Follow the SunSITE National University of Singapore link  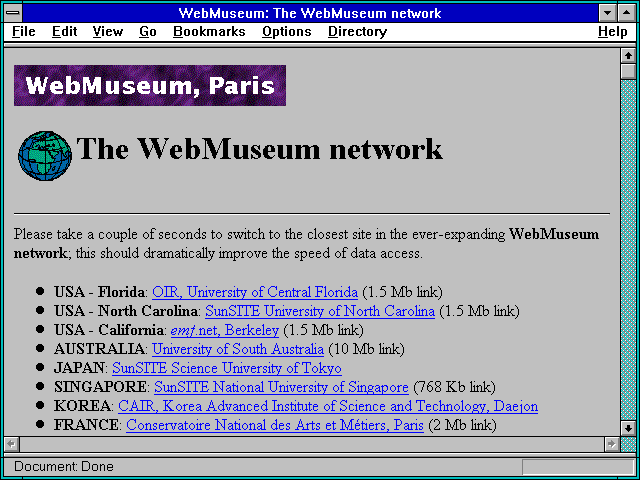281,387
